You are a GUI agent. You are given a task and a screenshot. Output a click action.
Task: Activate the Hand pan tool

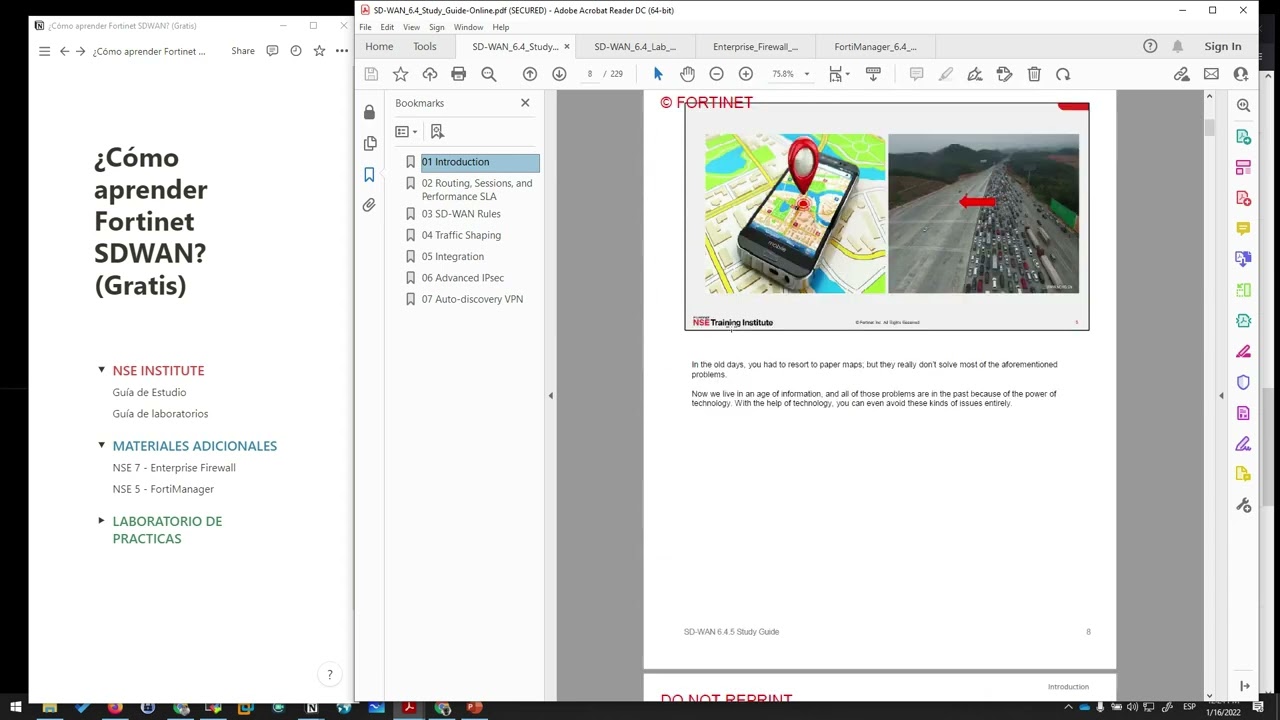687,74
